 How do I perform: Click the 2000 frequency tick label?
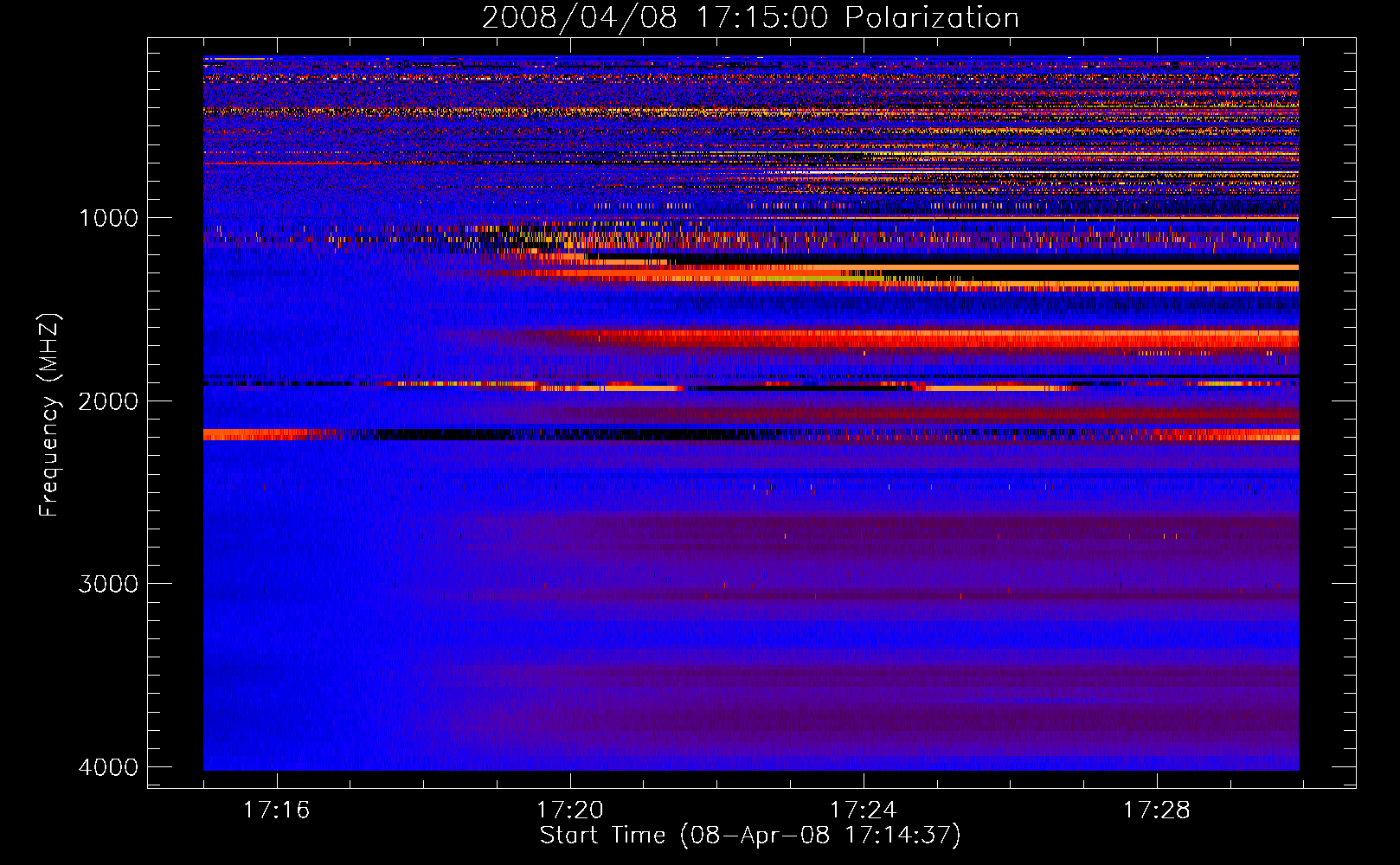[x=108, y=400]
